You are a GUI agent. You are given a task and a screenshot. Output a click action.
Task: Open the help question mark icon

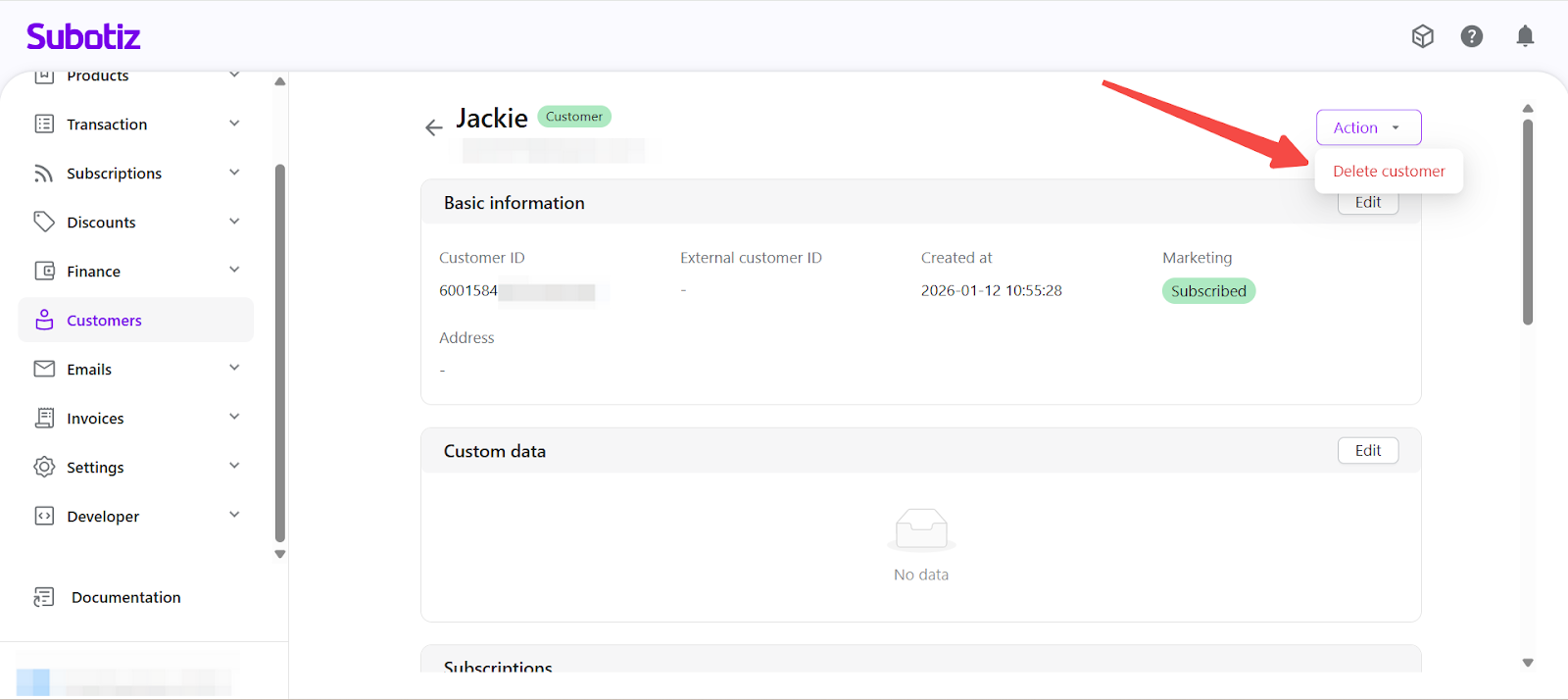[x=1471, y=36]
